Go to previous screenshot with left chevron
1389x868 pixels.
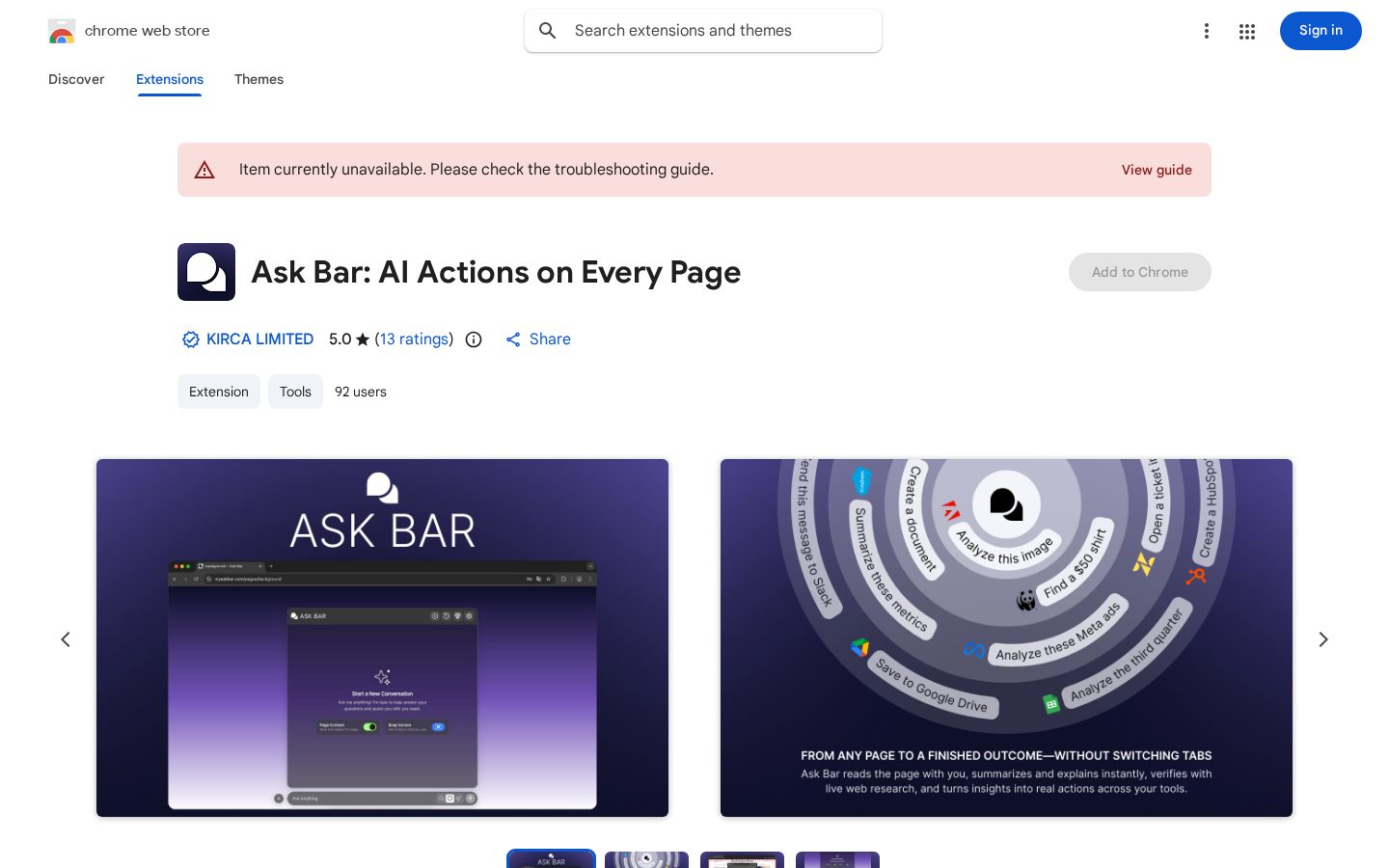point(66,639)
